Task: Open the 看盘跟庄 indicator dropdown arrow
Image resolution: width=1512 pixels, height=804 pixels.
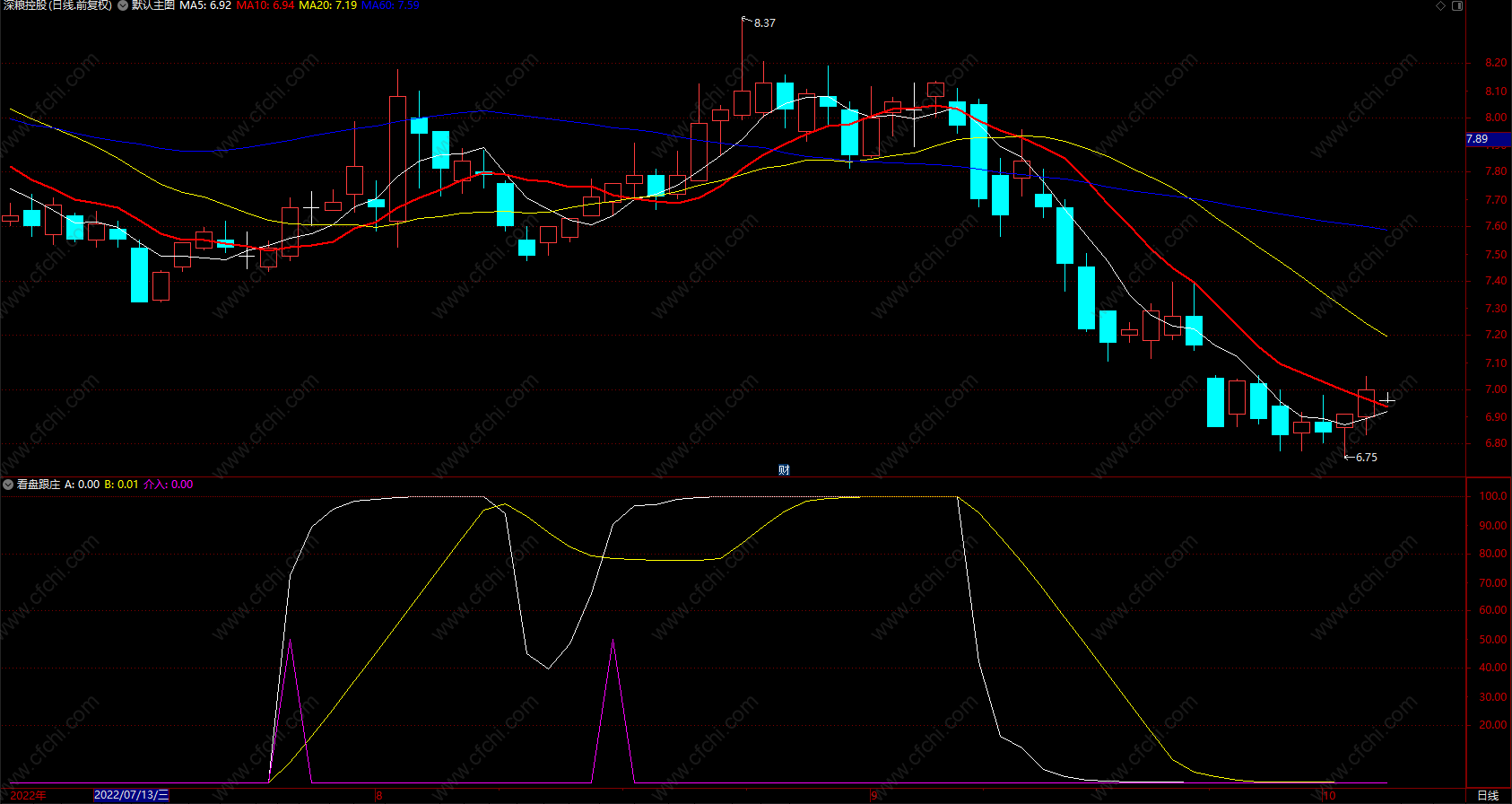Action: (x=8, y=485)
